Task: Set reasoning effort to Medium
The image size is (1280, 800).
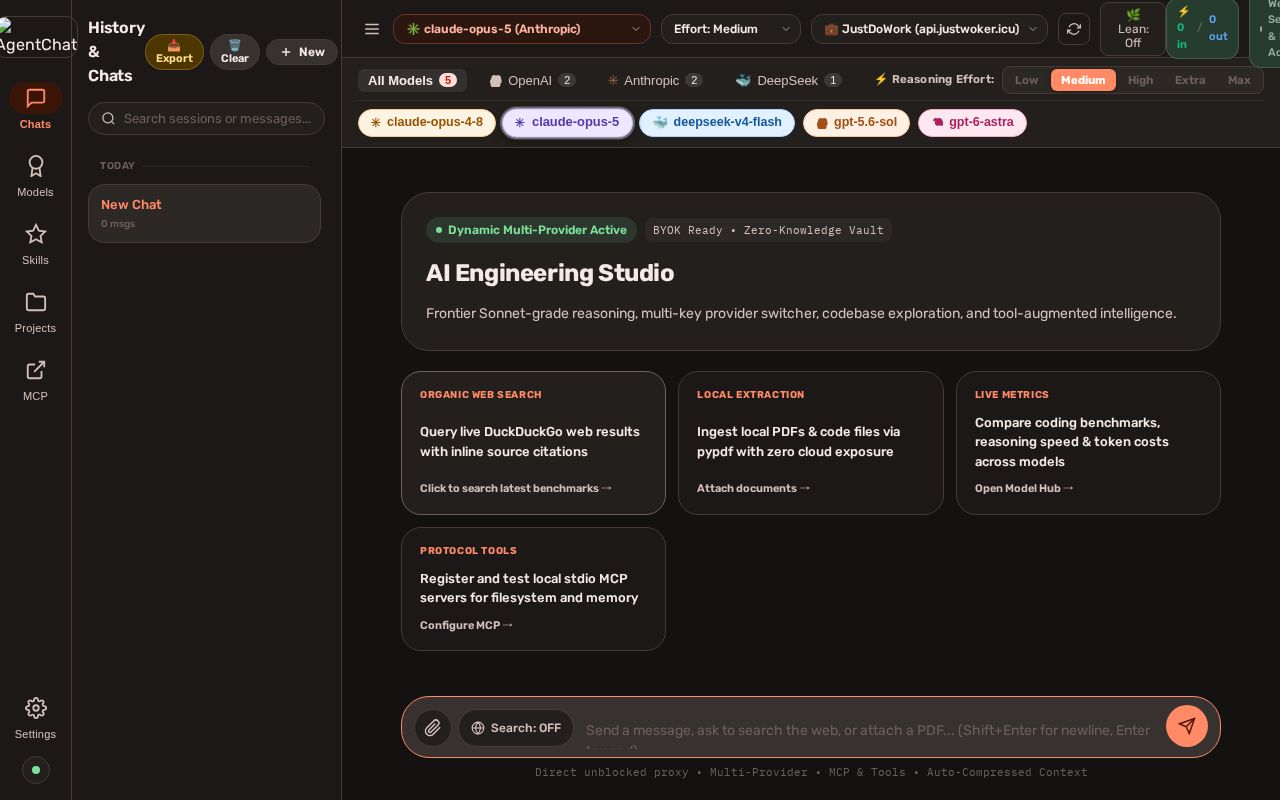Action: point(1083,80)
